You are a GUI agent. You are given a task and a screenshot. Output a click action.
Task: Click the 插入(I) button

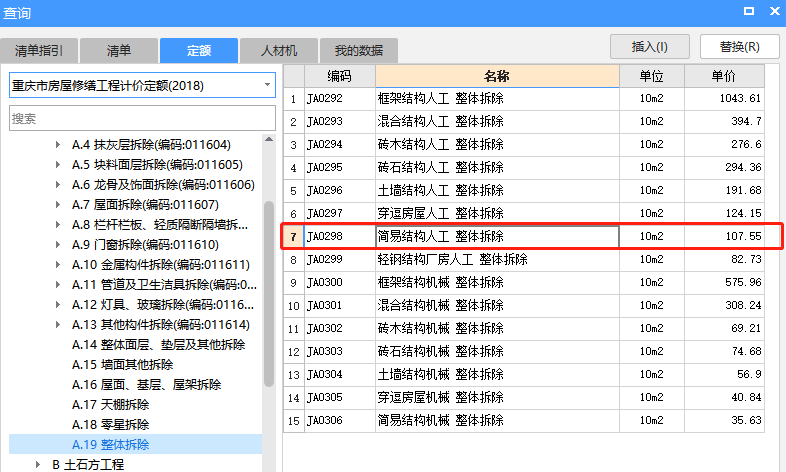(650, 47)
